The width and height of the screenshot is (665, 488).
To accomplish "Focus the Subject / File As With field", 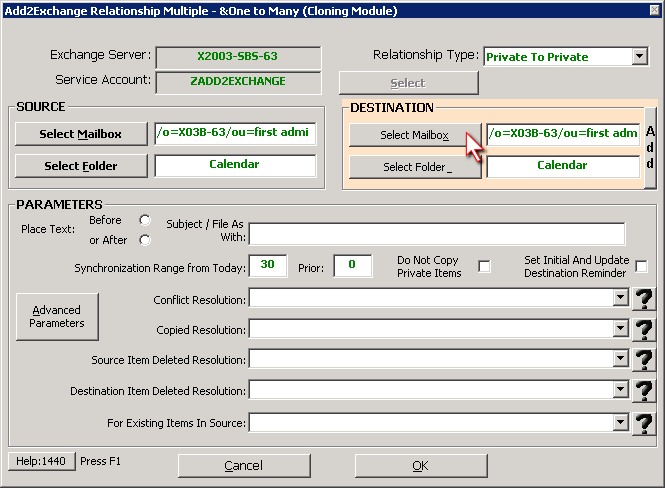I will (x=437, y=234).
